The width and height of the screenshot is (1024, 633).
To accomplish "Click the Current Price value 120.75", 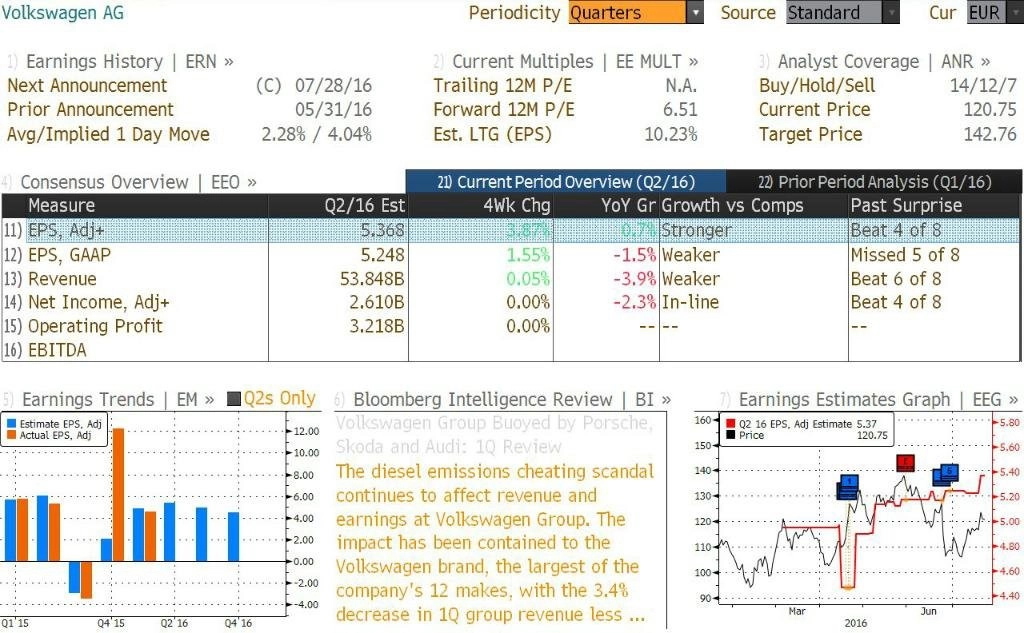I will (990, 110).
